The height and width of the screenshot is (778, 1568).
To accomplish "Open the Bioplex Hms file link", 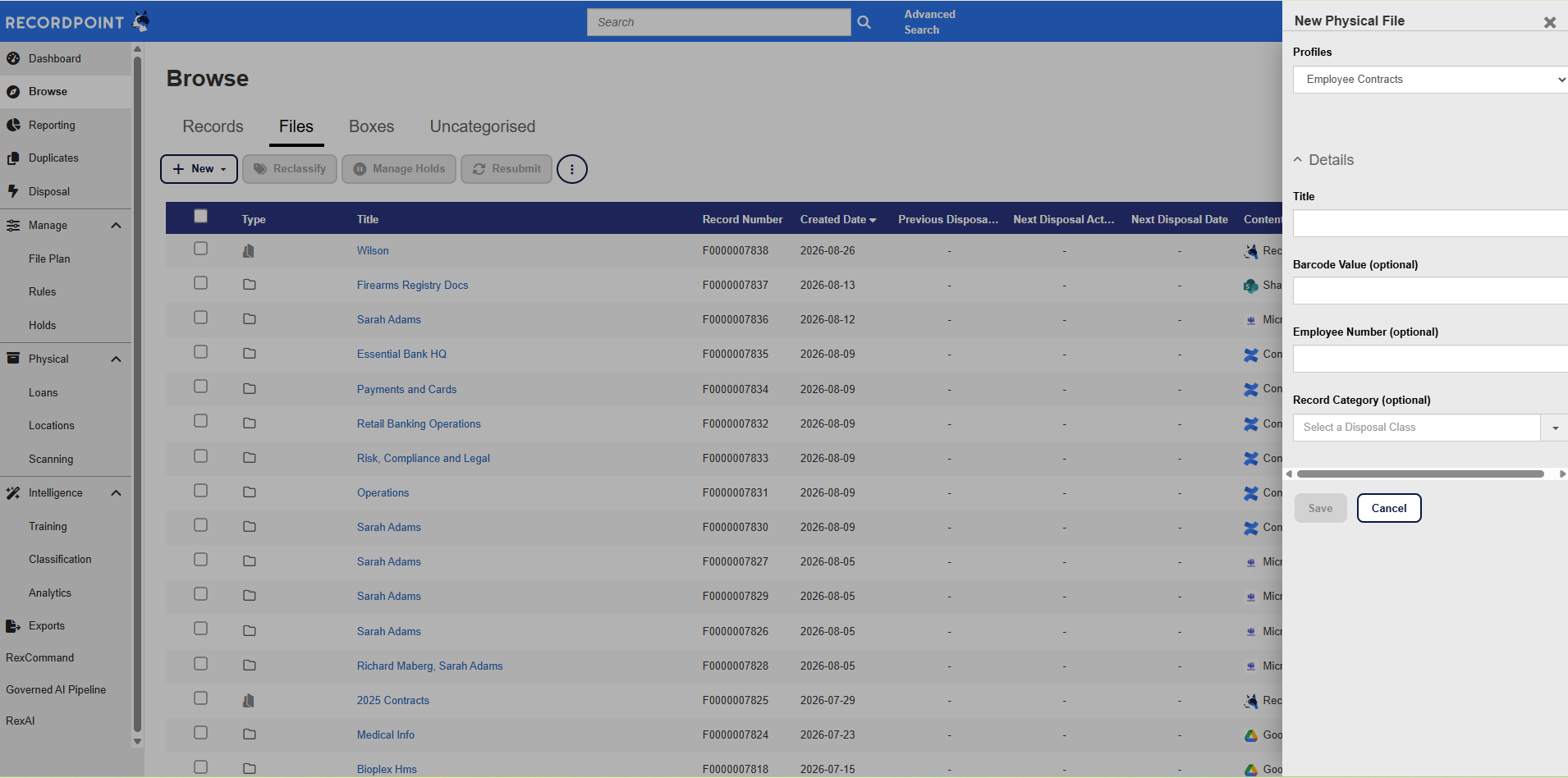I will click(x=387, y=769).
